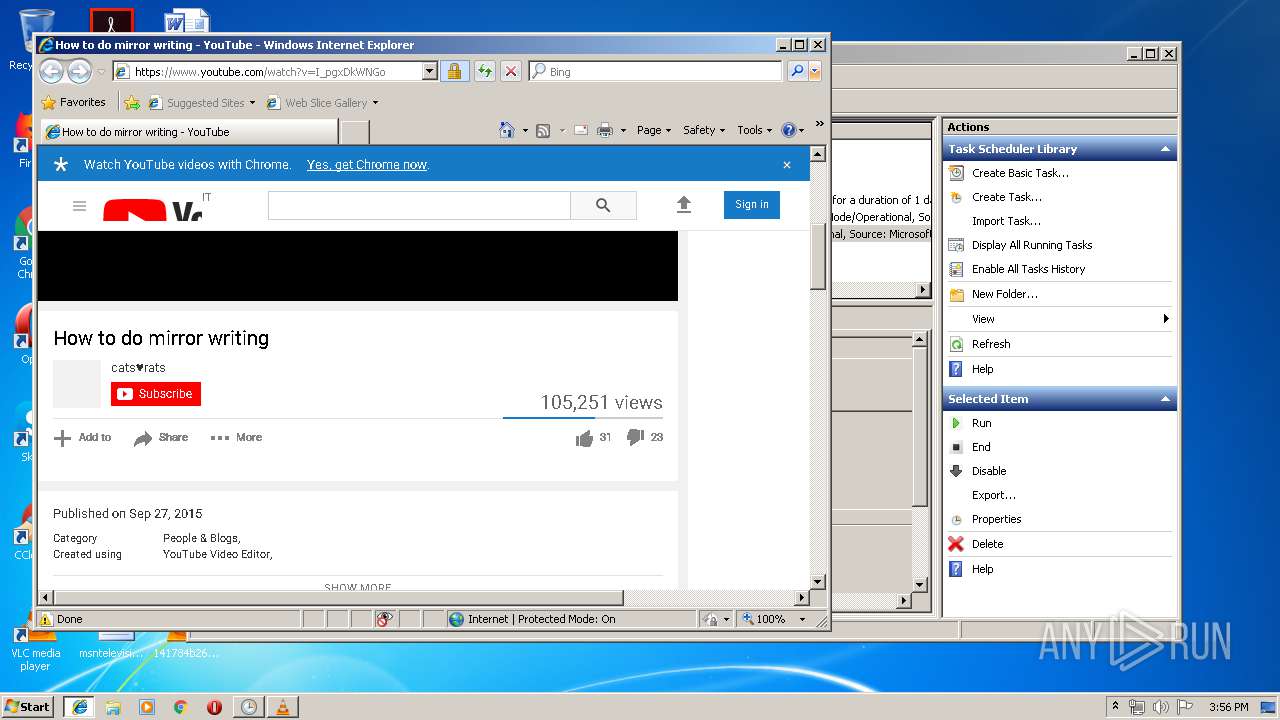Click More options under the video
Viewport: 1280px width, 720px height.
tap(236, 438)
